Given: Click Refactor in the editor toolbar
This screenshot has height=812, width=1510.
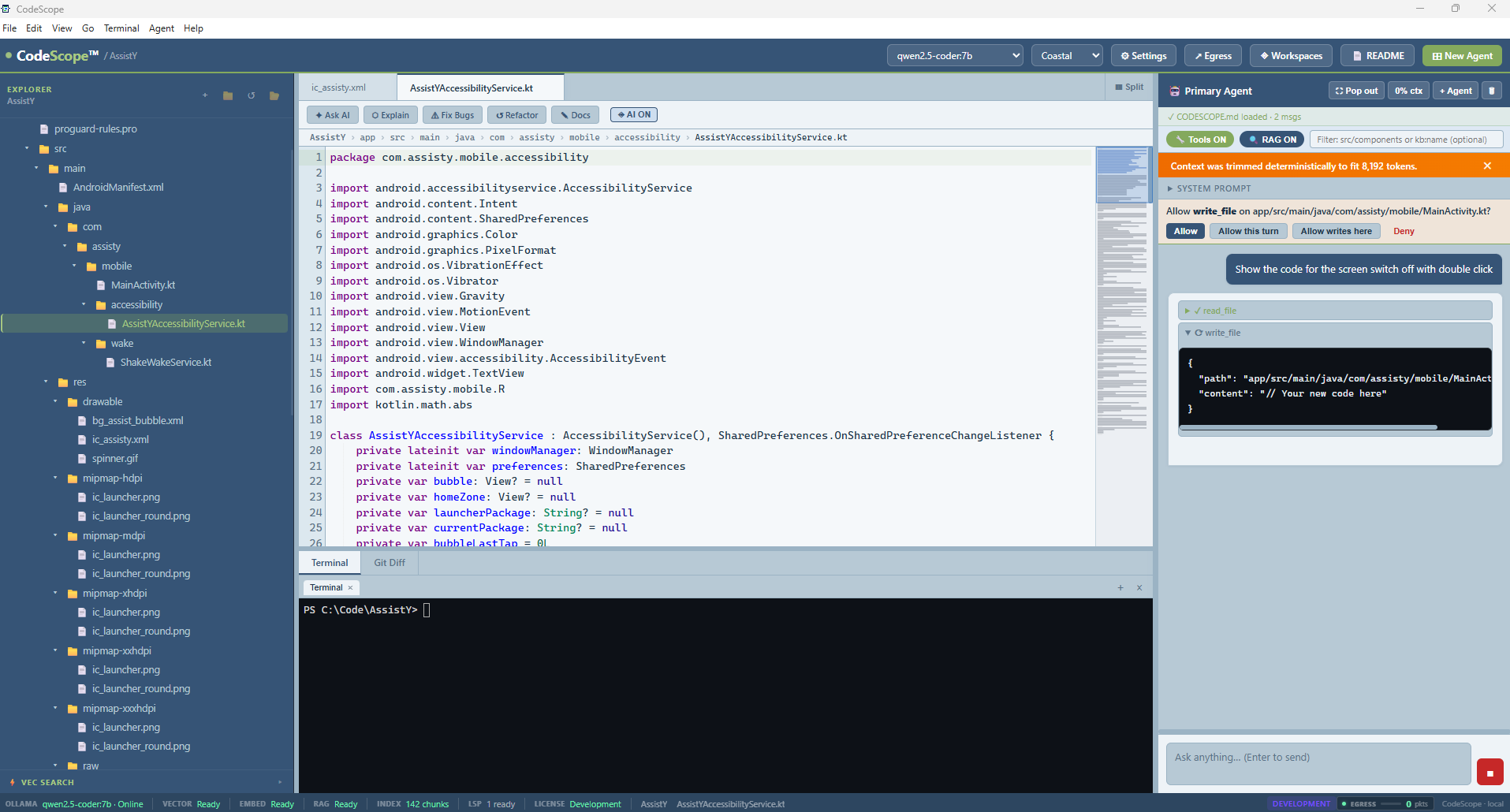Looking at the screenshot, I should [x=516, y=115].
